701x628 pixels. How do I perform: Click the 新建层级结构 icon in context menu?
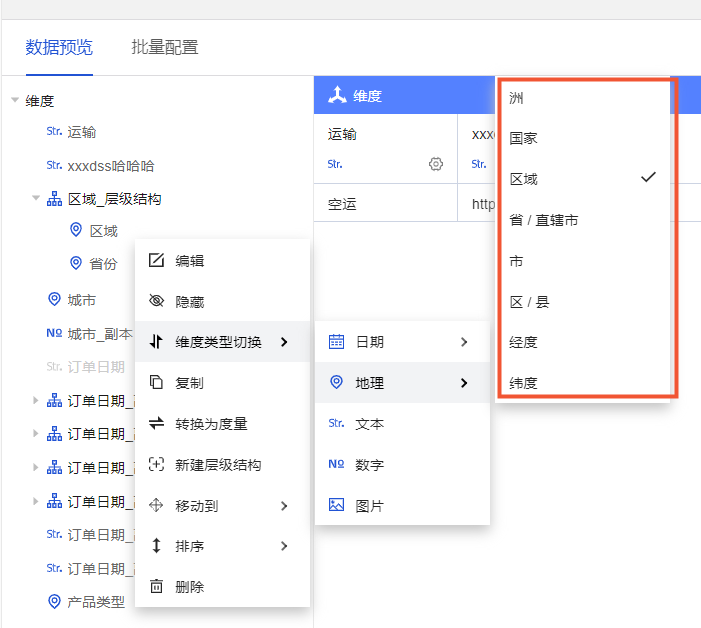(x=156, y=465)
